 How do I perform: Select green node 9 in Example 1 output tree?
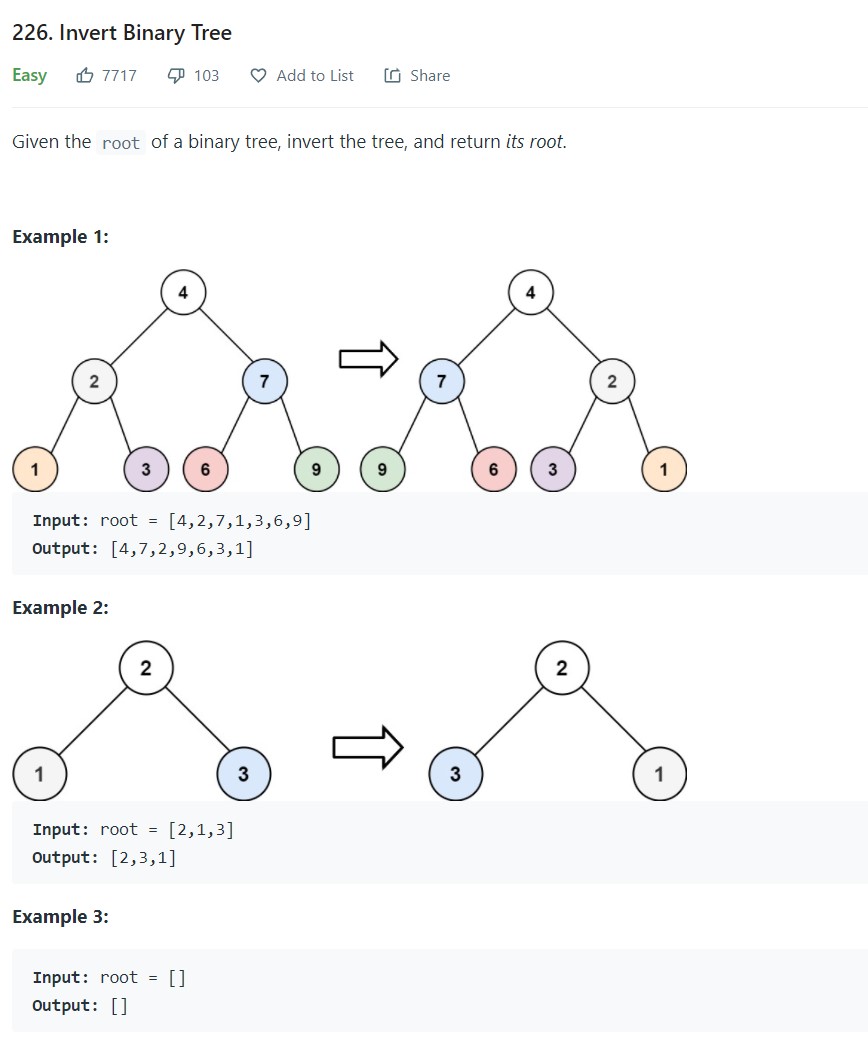pos(382,469)
